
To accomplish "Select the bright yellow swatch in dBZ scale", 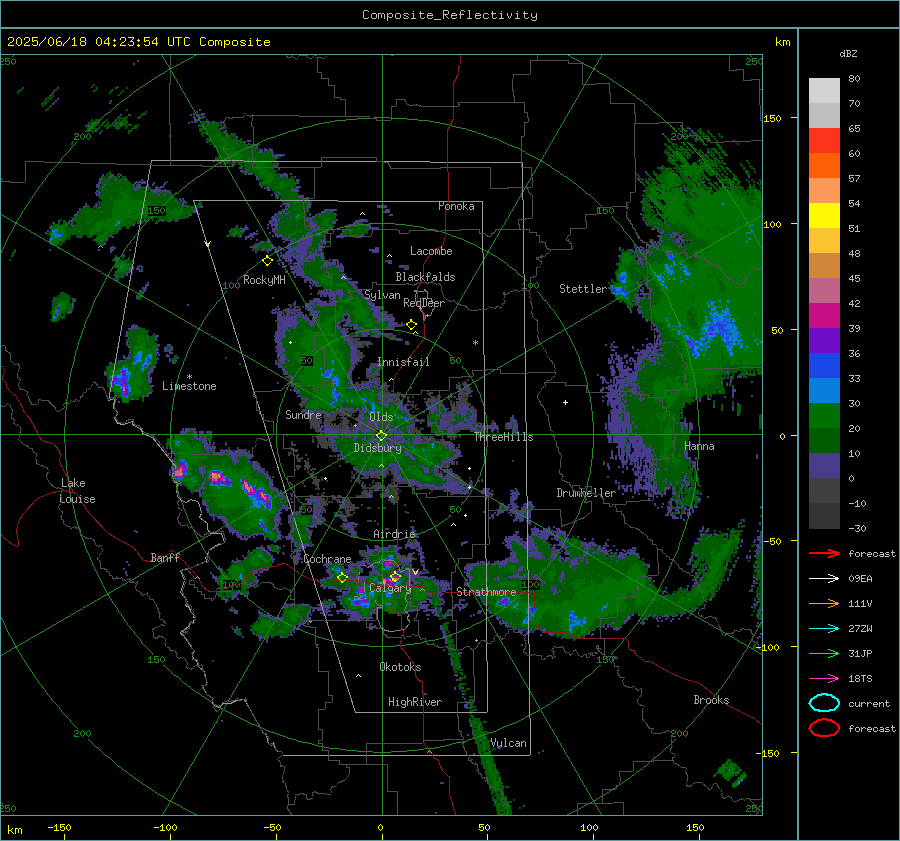I will [824, 216].
